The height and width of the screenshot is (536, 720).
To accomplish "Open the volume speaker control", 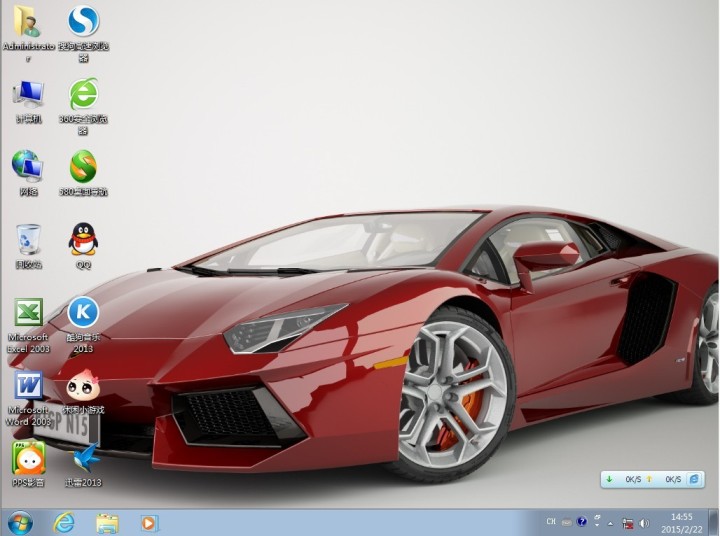I will (644, 522).
